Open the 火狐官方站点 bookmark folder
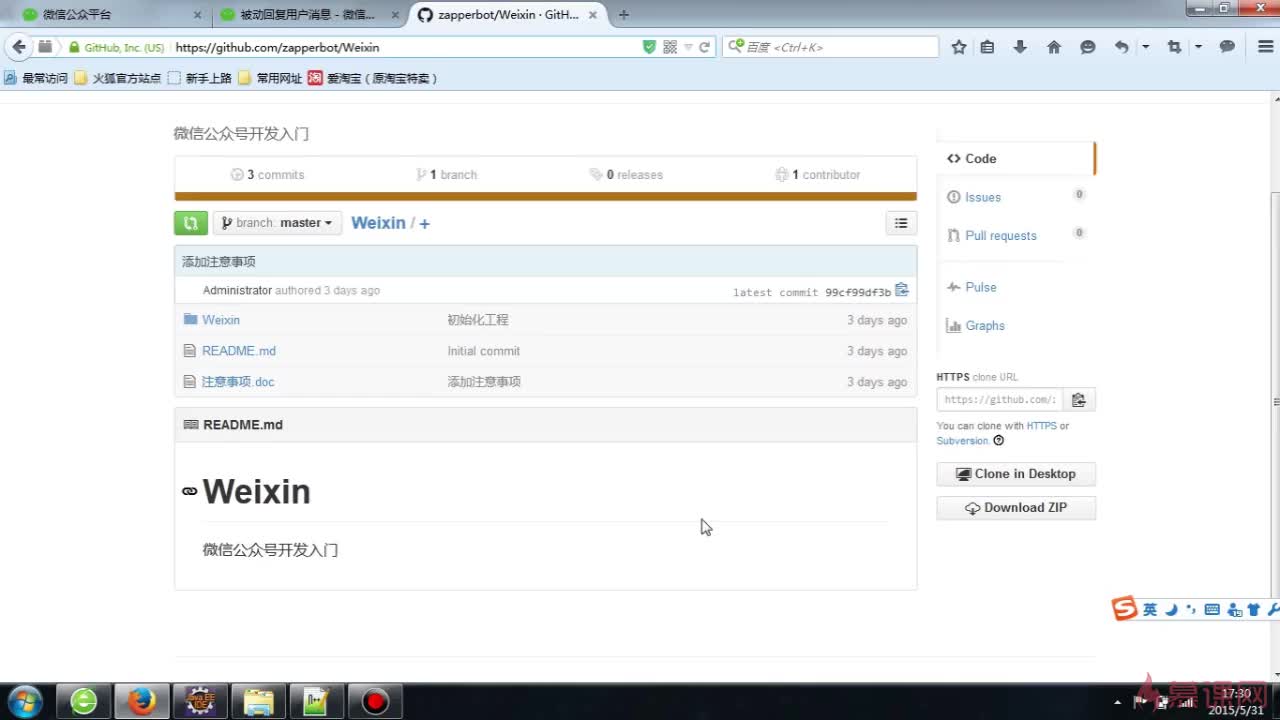 click(x=117, y=78)
